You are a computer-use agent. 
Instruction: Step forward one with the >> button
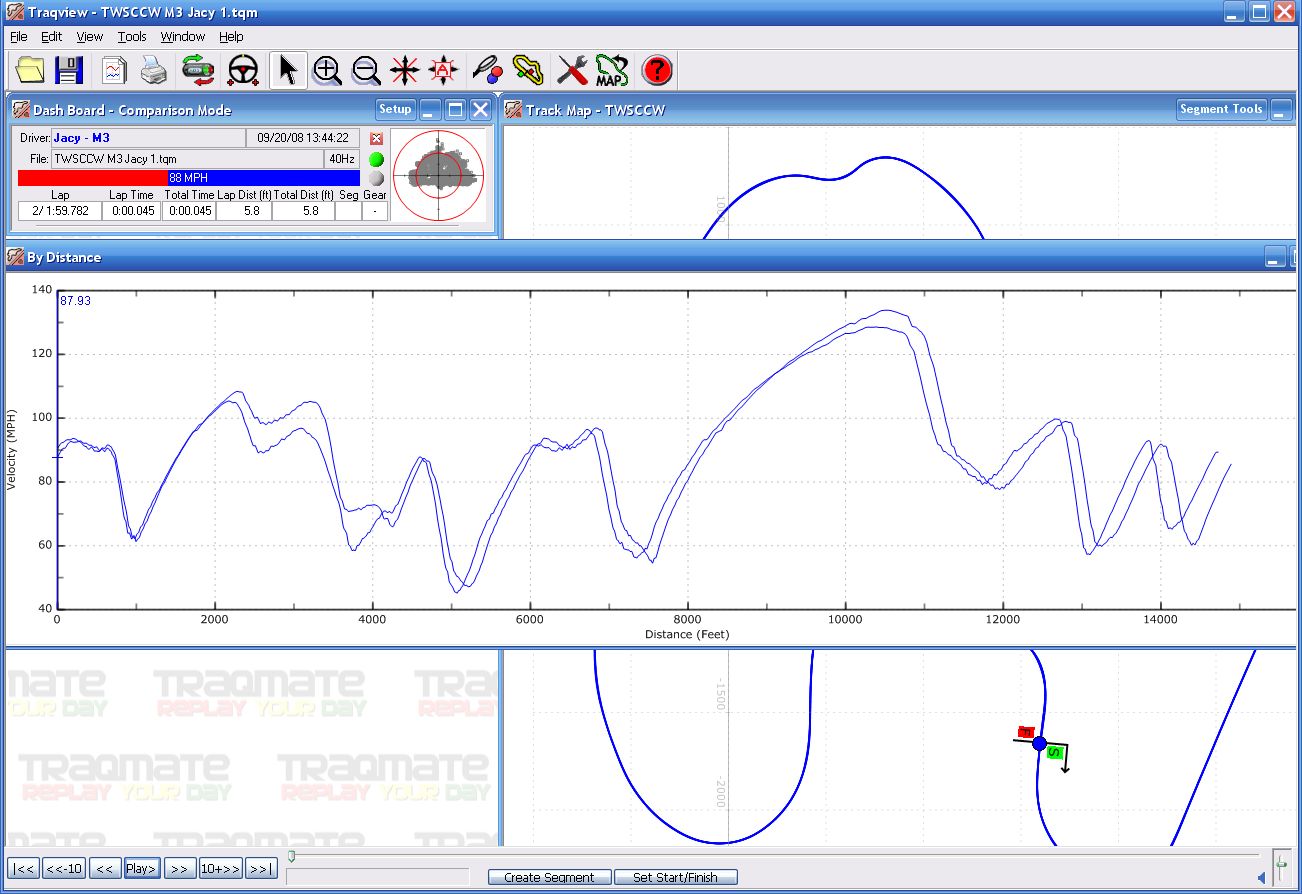[179, 868]
